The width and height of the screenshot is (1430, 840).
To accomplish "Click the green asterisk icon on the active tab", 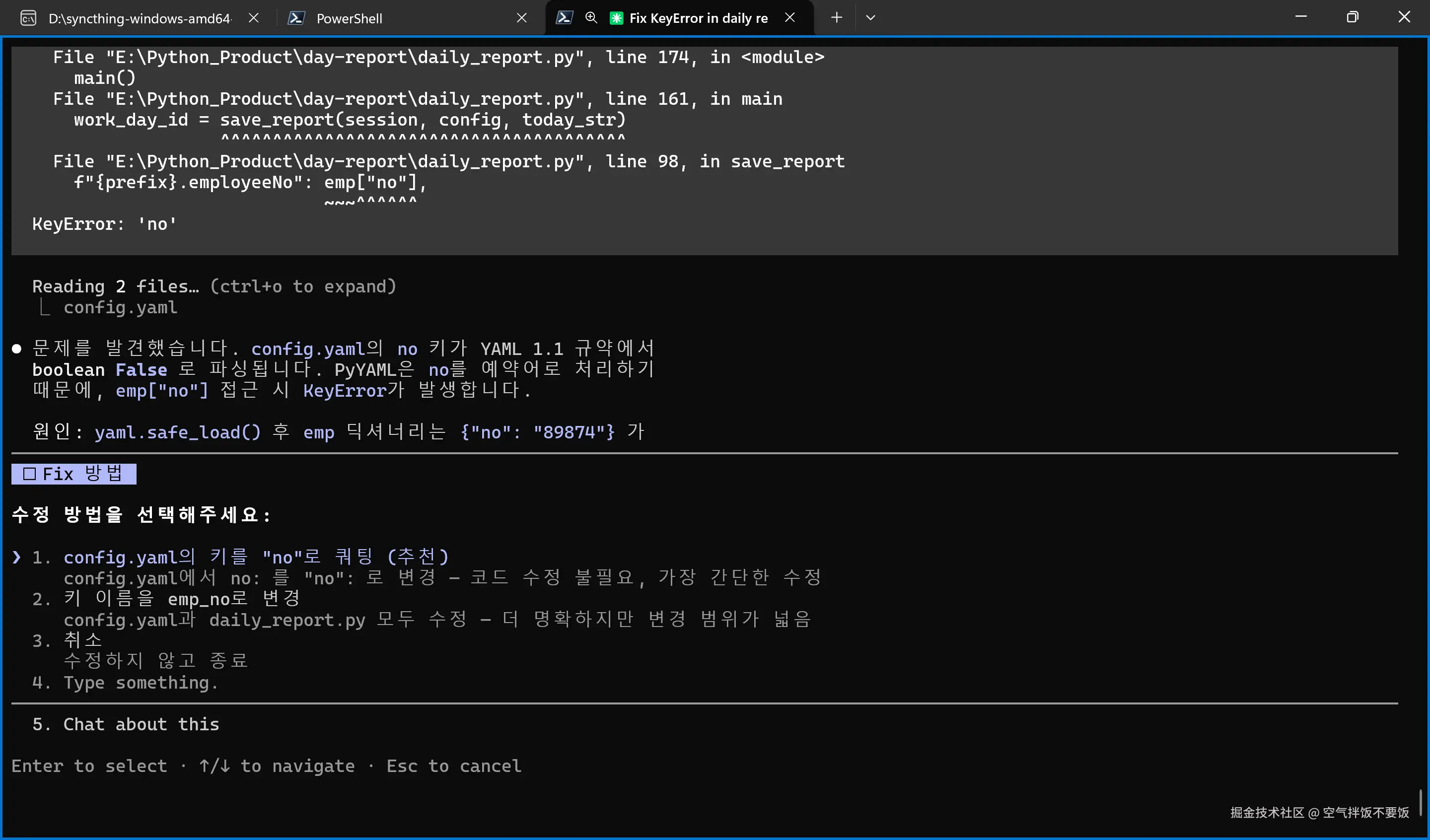I will [616, 18].
